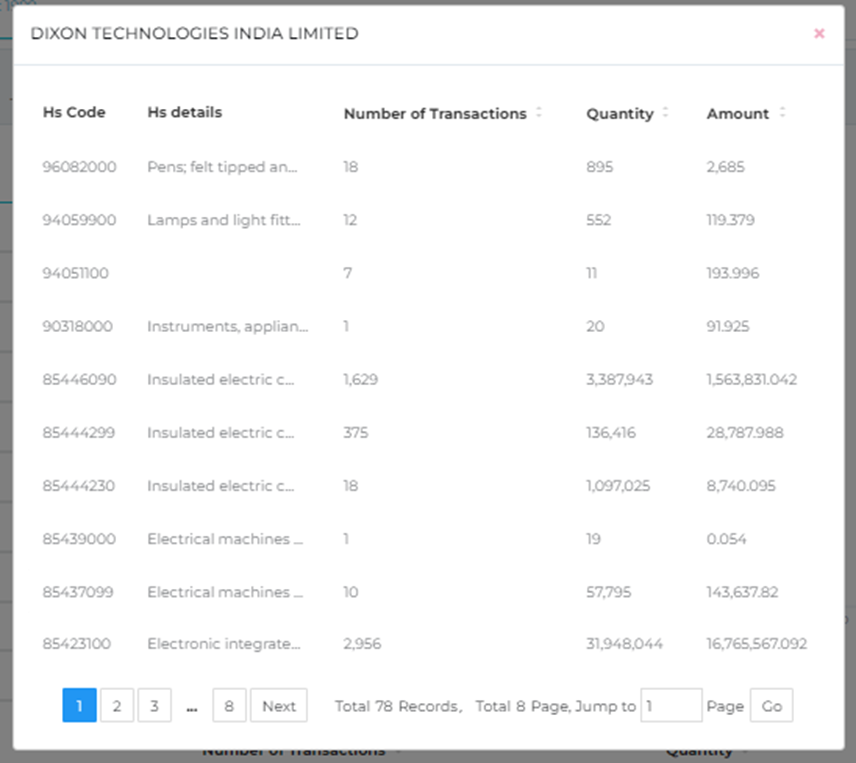Go to page 2 of records
The height and width of the screenshot is (763, 856).
(116, 706)
